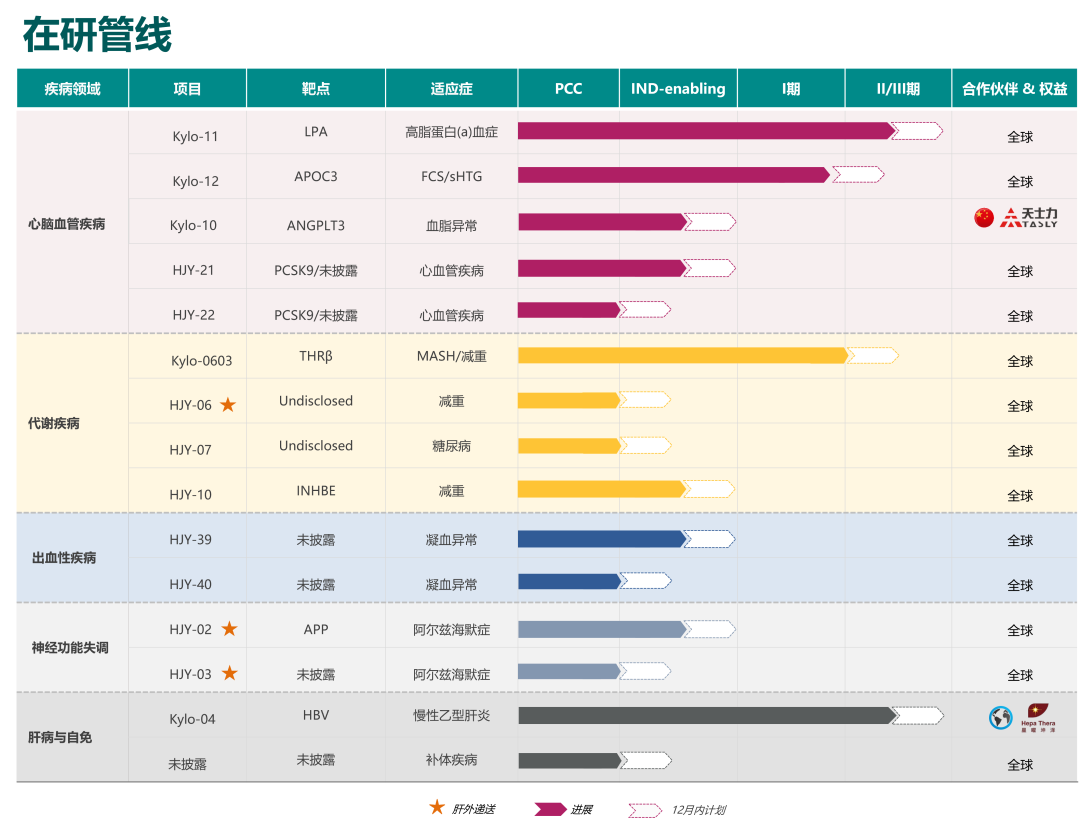Select the PCC column header
Screen dimensions: 1080x832
568,89
